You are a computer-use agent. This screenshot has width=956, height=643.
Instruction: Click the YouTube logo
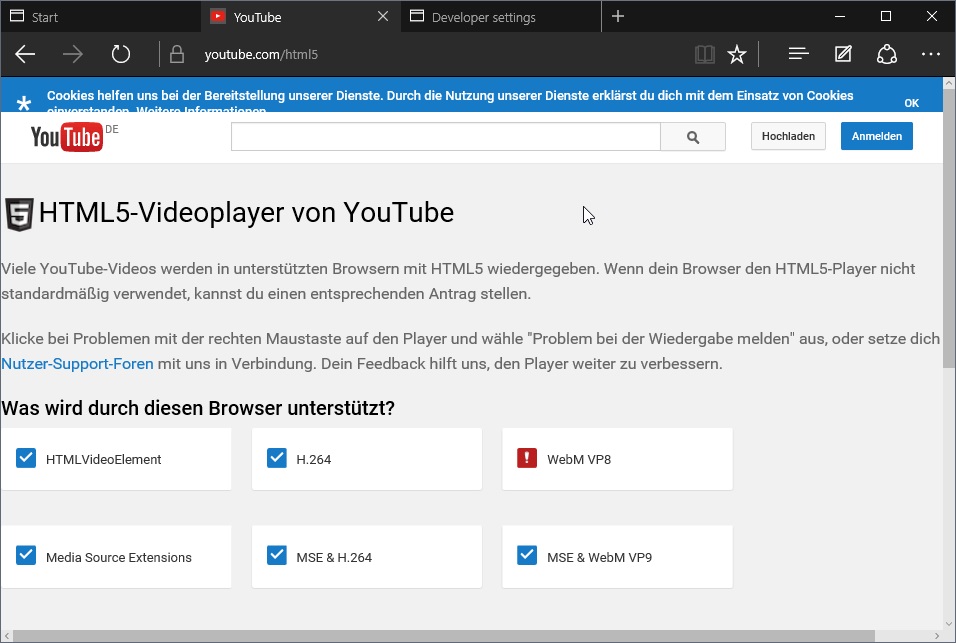(66, 137)
